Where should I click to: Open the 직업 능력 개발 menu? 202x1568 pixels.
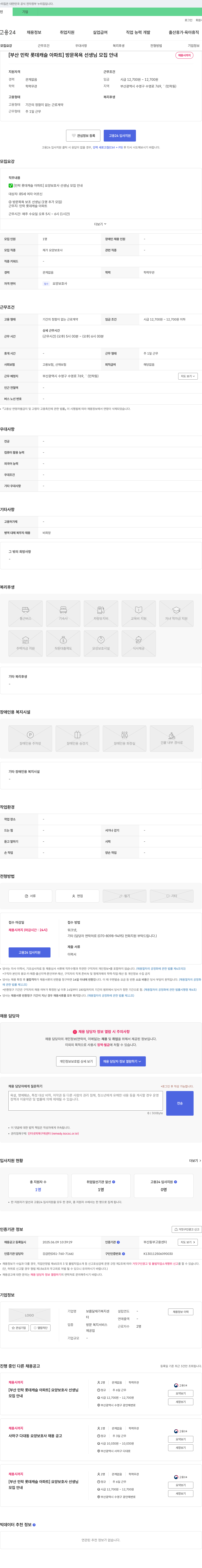(x=138, y=32)
